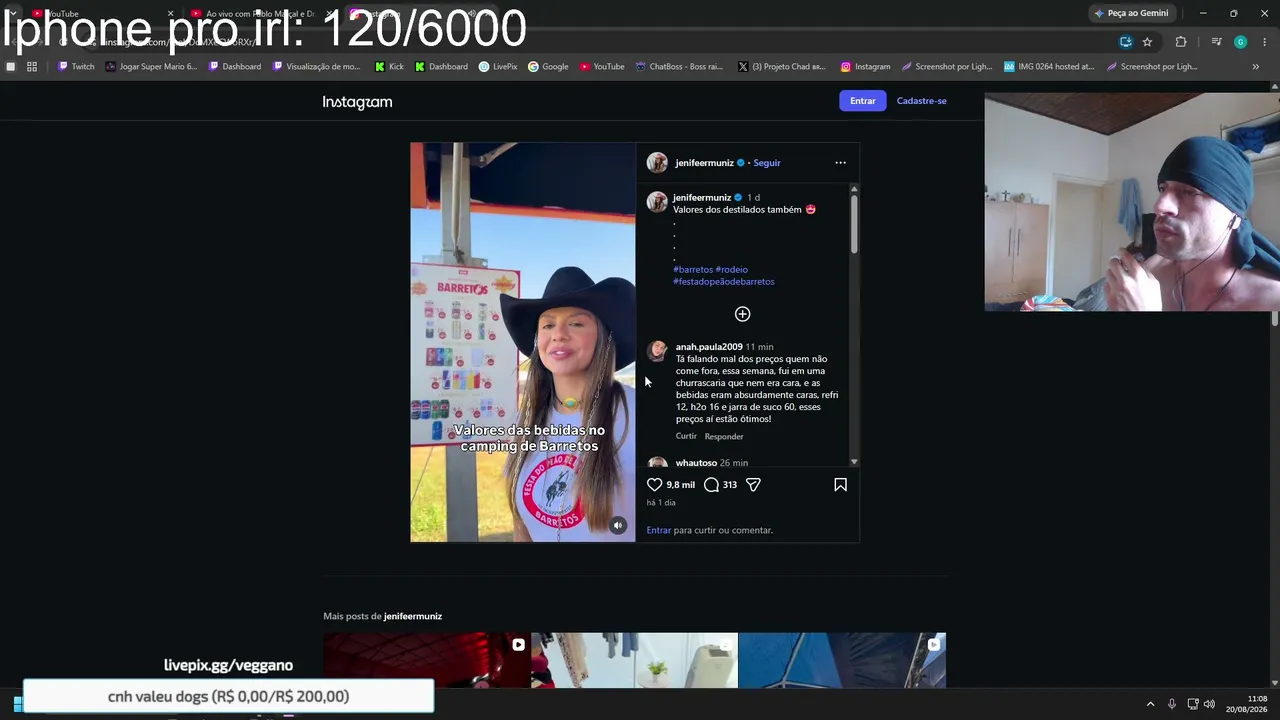The height and width of the screenshot is (720, 1280).
Task: Open the first red thumbnail under Mais posts
Action: 427,660
